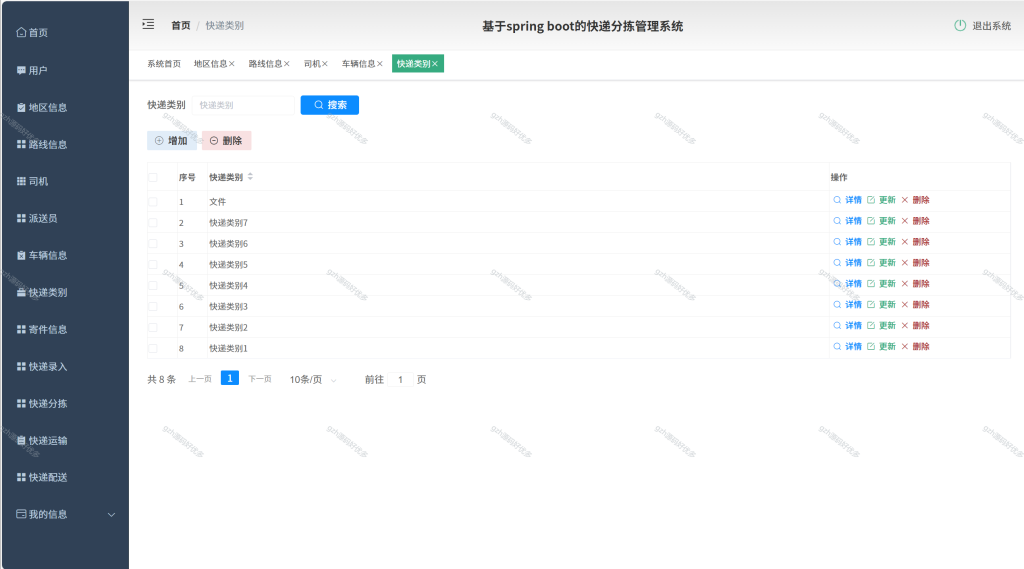Switch to the 系统首页 tab
1024x569 pixels.
click(x=164, y=64)
